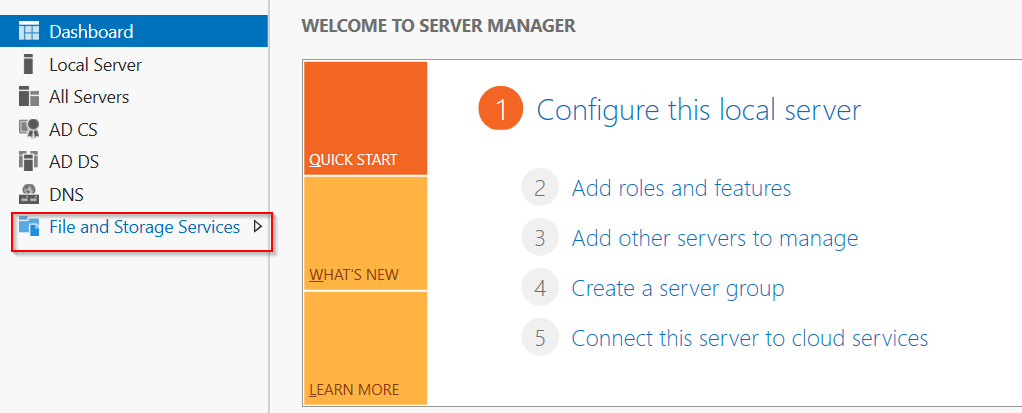The height and width of the screenshot is (413, 1022).
Task: Open the Learn More tile
Action: pos(365,348)
